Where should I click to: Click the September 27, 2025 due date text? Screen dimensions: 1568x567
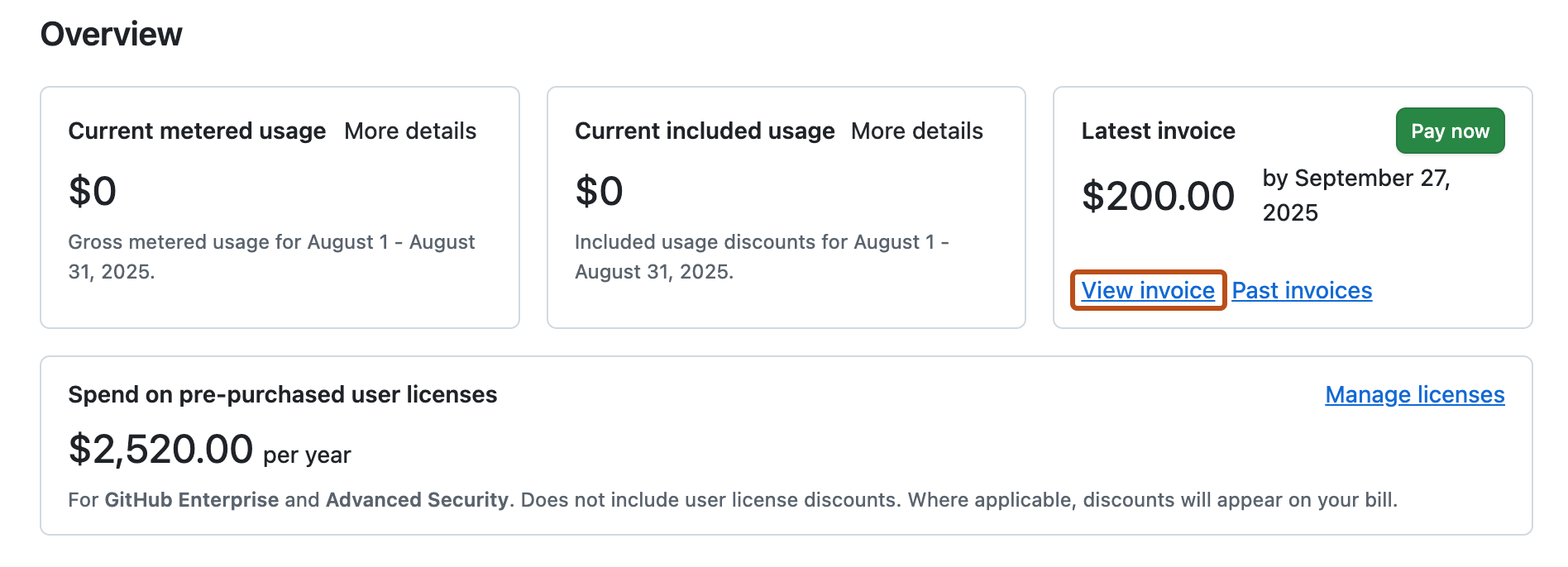coord(1356,195)
